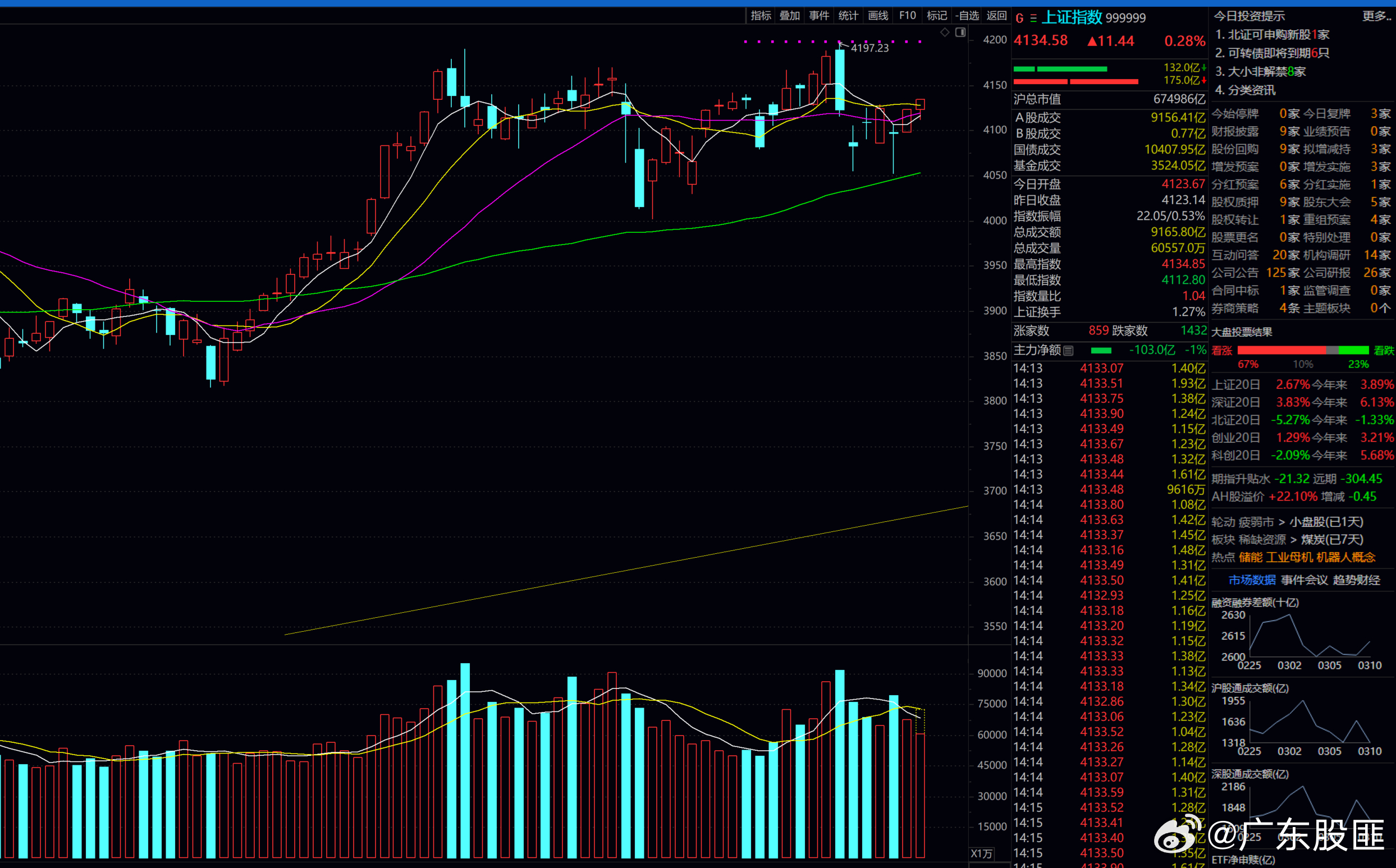
Task: Click the X1万 volume unit label
Action: pyautogui.click(x=981, y=853)
